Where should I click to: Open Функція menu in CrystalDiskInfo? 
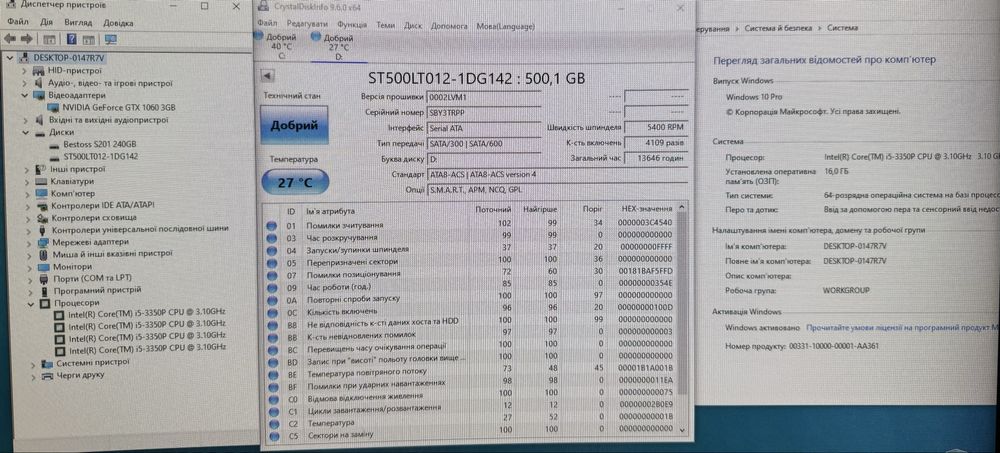pyautogui.click(x=352, y=26)
